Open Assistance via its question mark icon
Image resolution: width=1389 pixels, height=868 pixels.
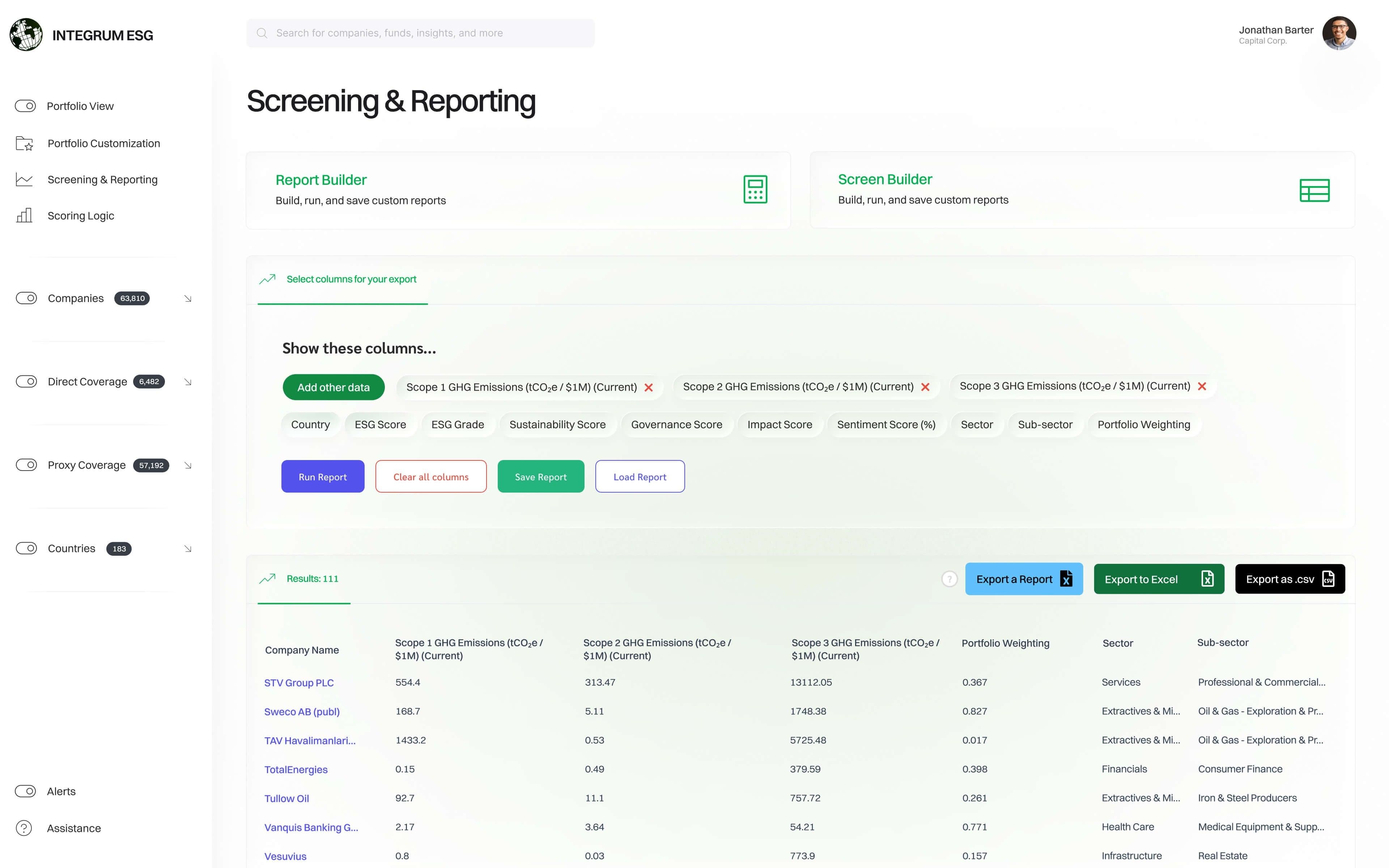point(24,828)
